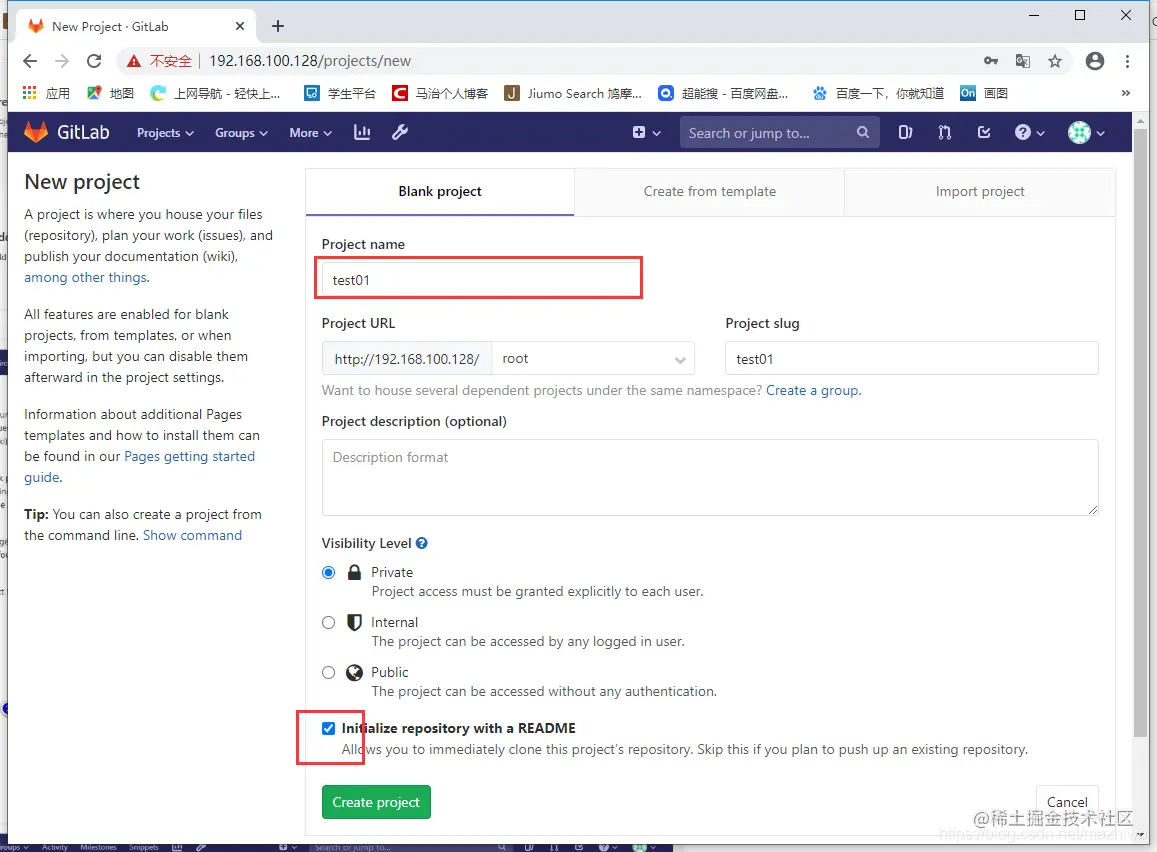Open the 学生平台 bookmark
This screenshot has height=852, width=1157.
pyautogui.click(x=340, y=93)
